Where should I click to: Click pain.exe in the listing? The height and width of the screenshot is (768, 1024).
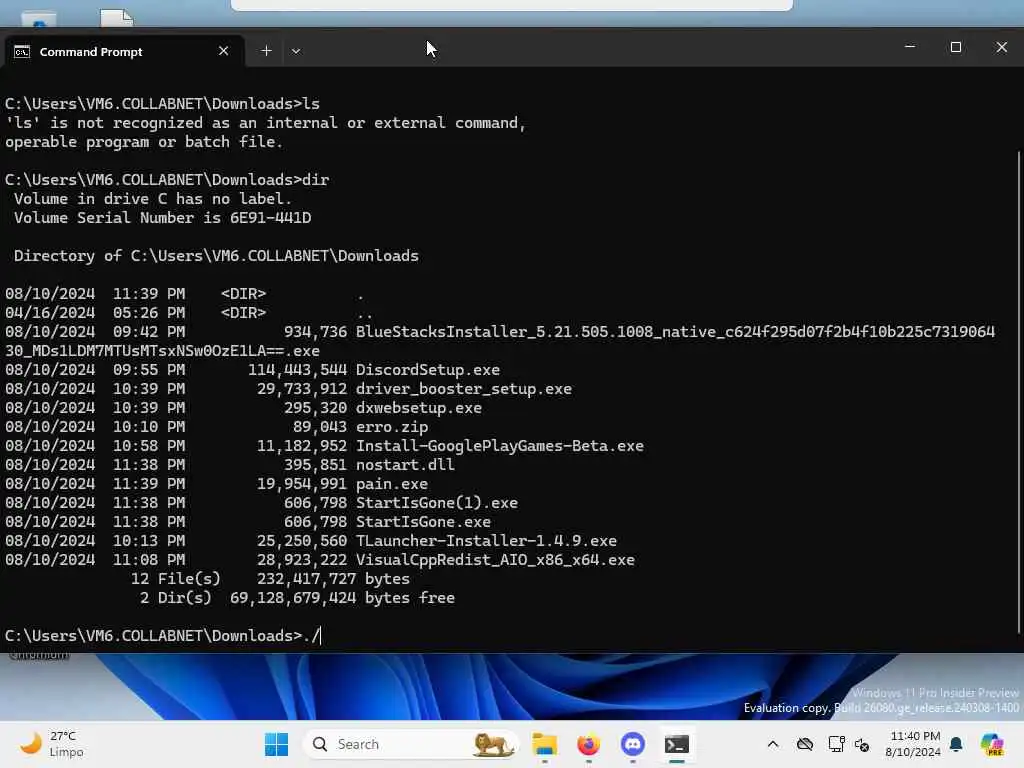pyautogui.click(x=392, y=484)
